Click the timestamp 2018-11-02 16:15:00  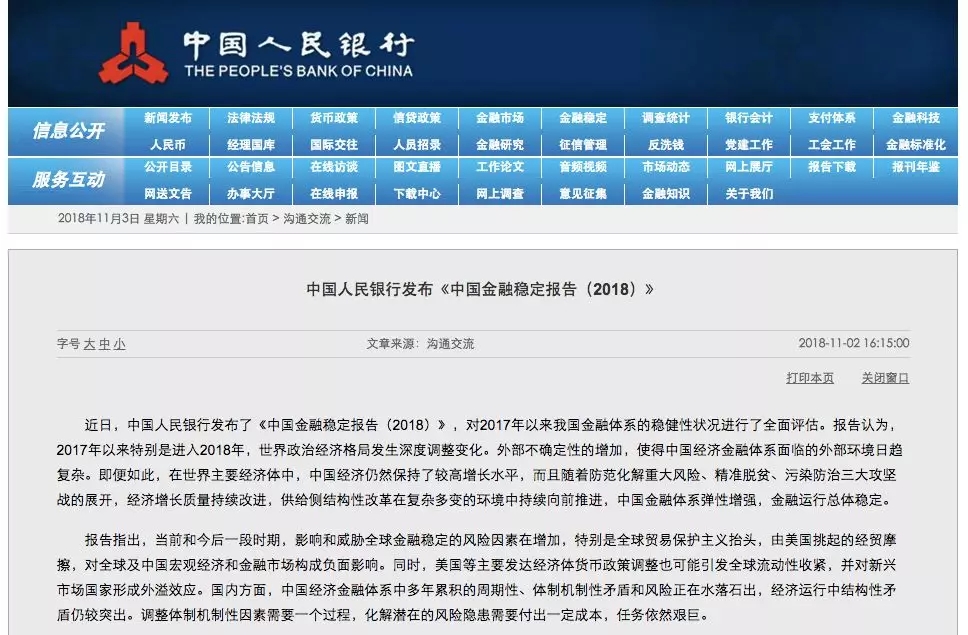pyautogui.click(x=854, y=343)
